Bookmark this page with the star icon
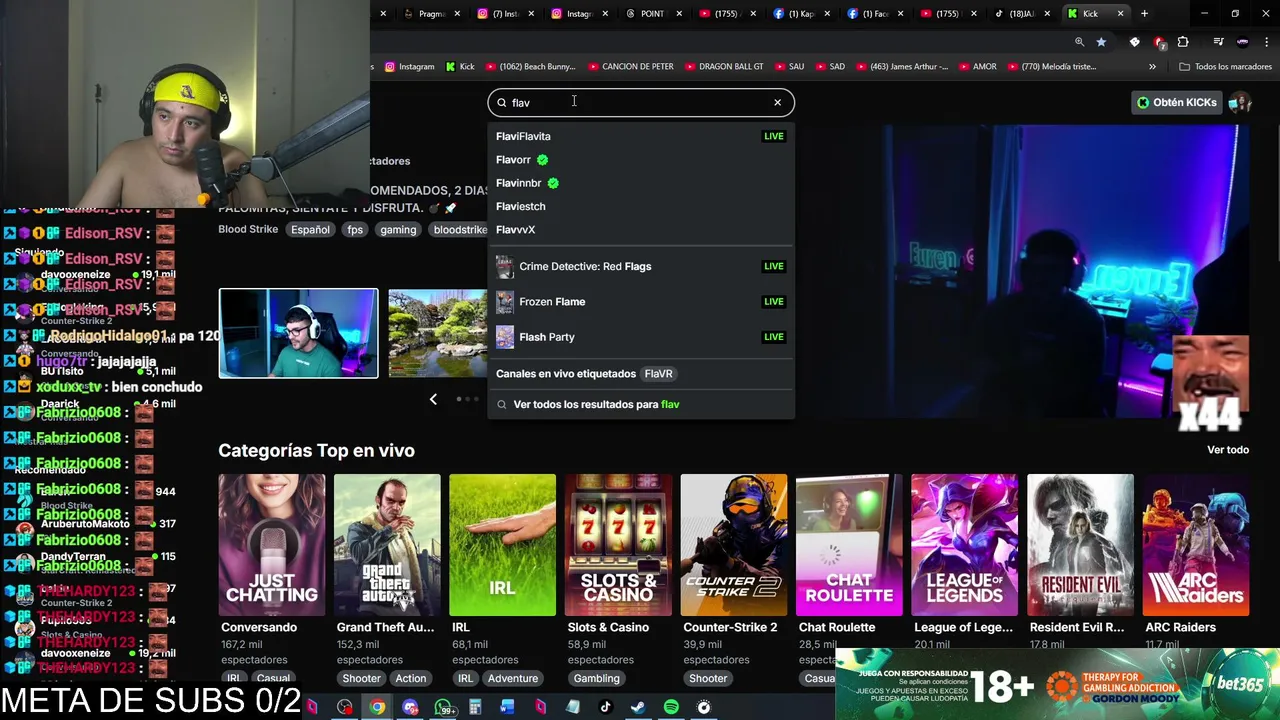 click(x=1101, y=42)
